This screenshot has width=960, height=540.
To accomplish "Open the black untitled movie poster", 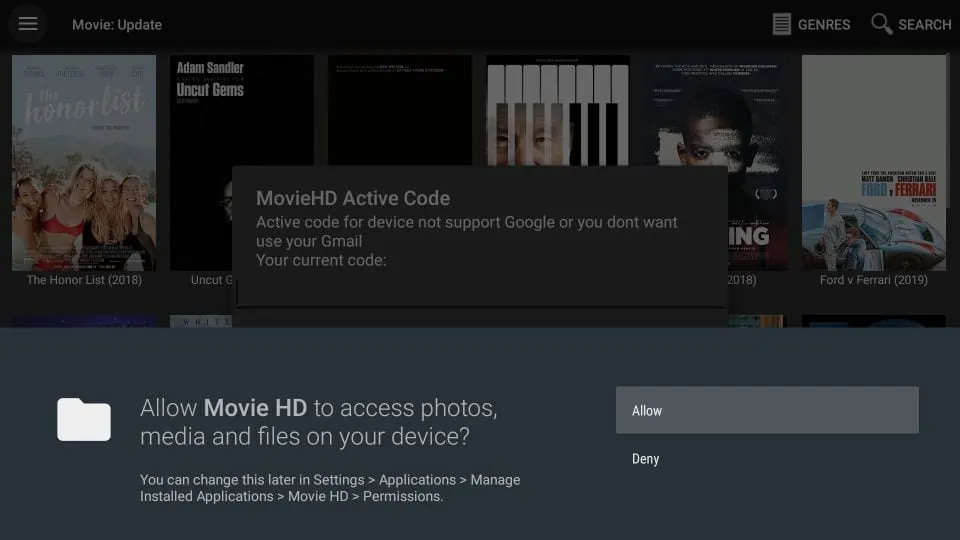I will click(400, 110).
